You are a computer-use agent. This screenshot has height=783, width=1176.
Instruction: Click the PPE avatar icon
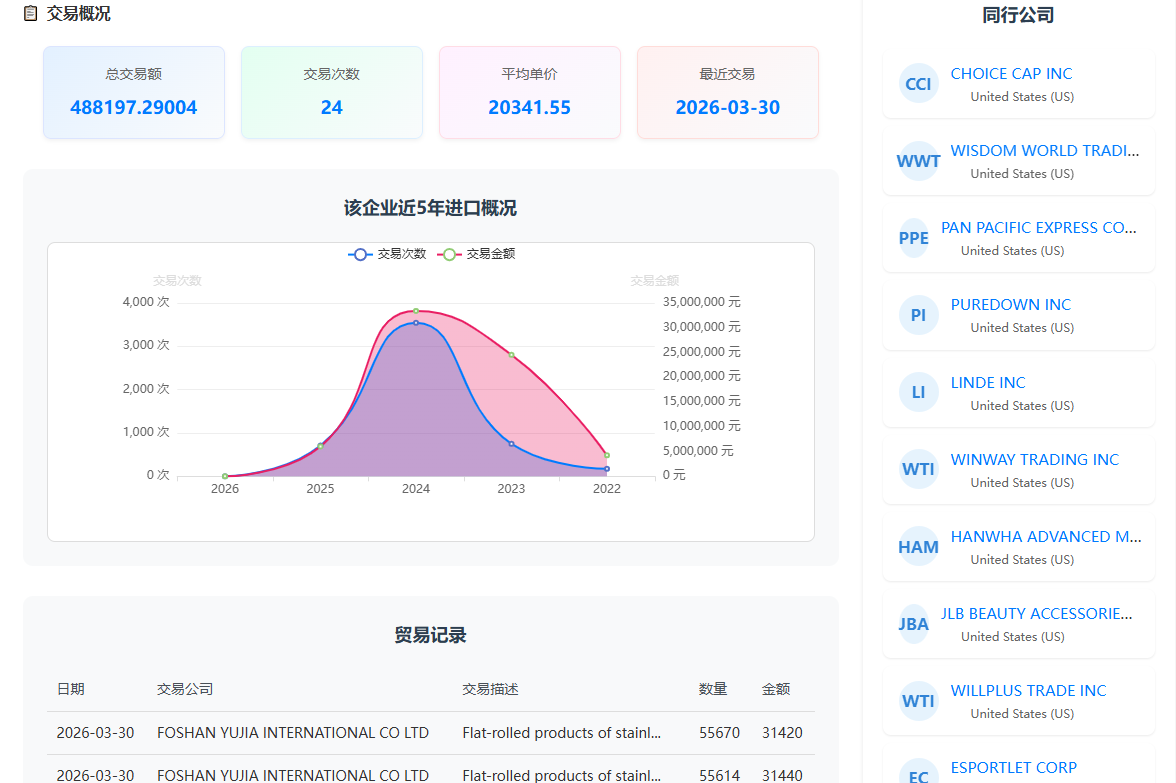tap(914, 238)
